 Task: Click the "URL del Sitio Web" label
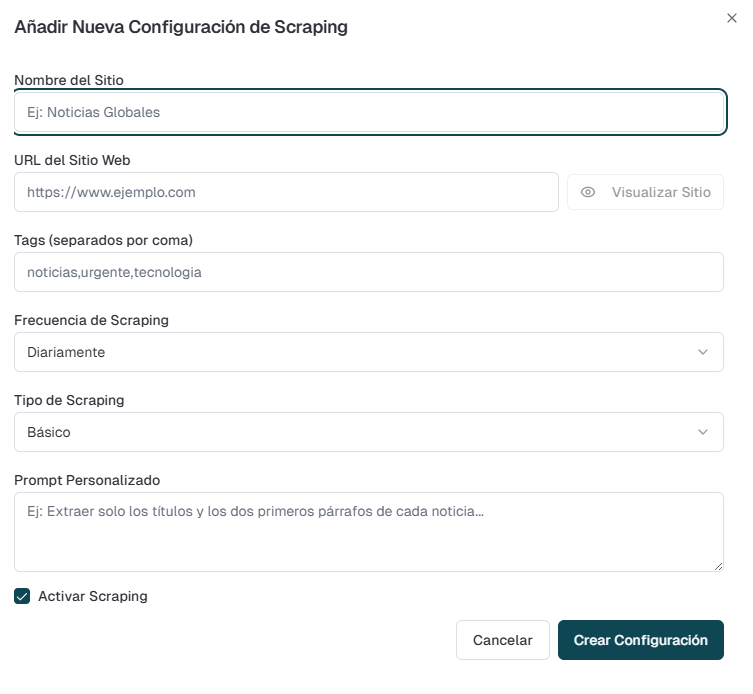72,160
